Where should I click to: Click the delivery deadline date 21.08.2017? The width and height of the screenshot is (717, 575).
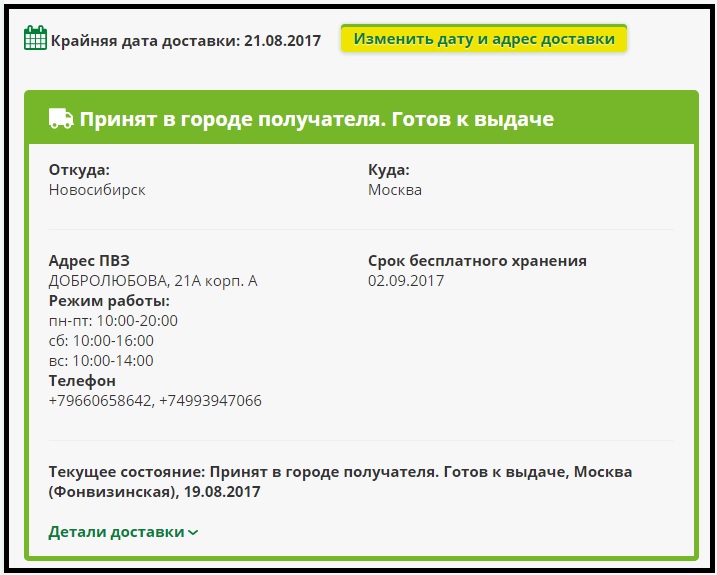282,40
